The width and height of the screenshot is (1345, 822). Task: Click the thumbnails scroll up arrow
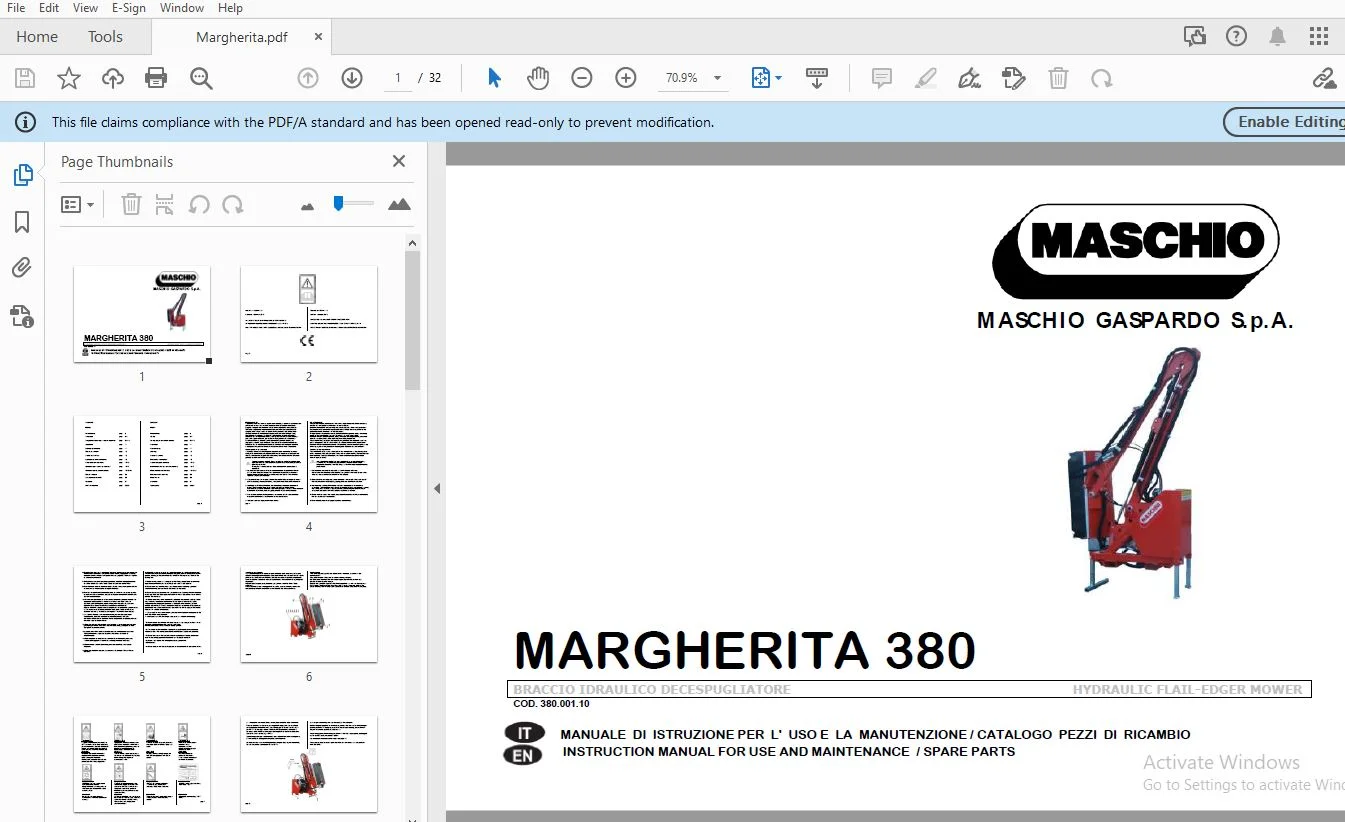pos(412,243)
